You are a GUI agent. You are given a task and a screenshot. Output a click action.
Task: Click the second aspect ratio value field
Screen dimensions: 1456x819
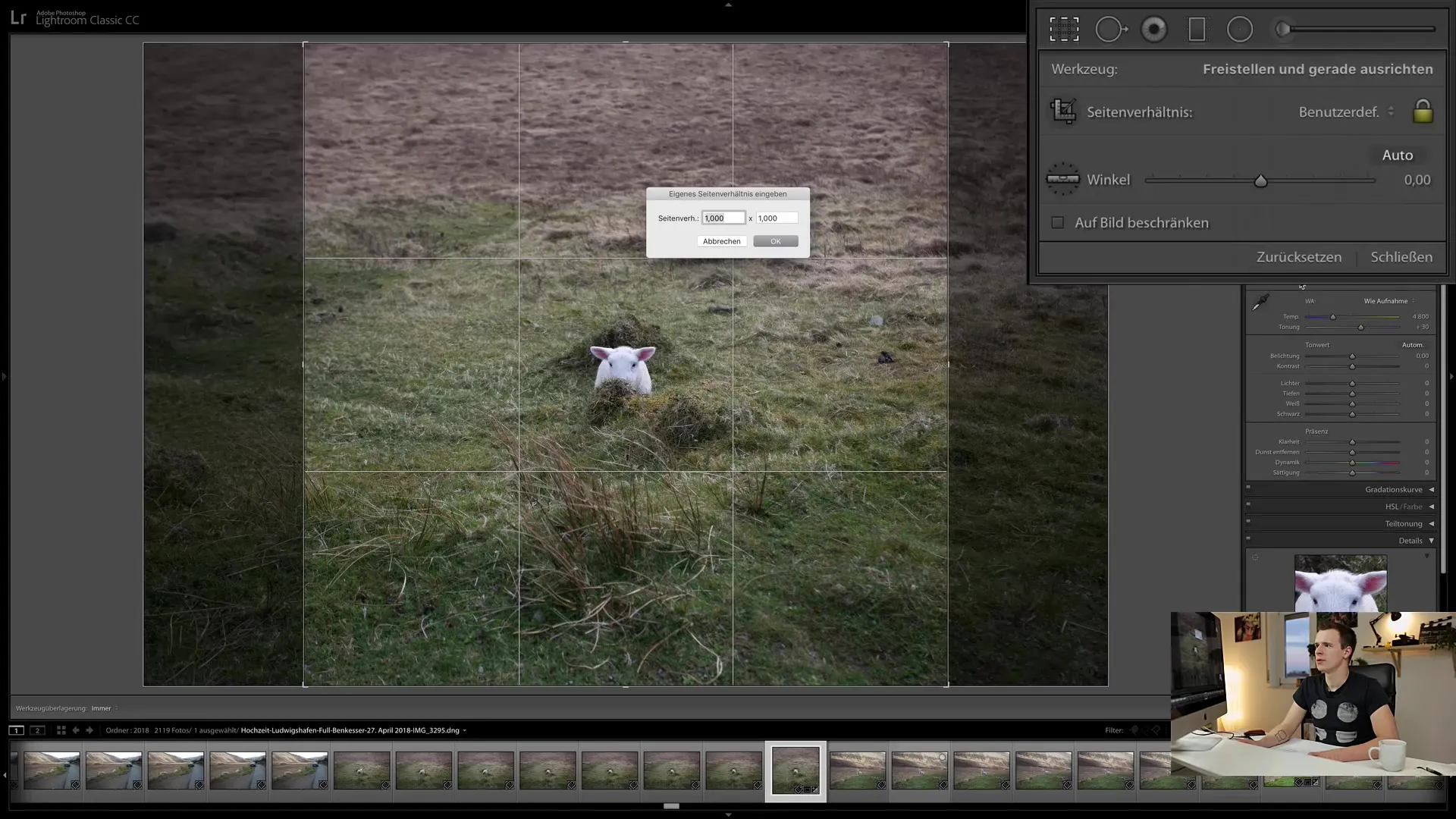[777, 218]
